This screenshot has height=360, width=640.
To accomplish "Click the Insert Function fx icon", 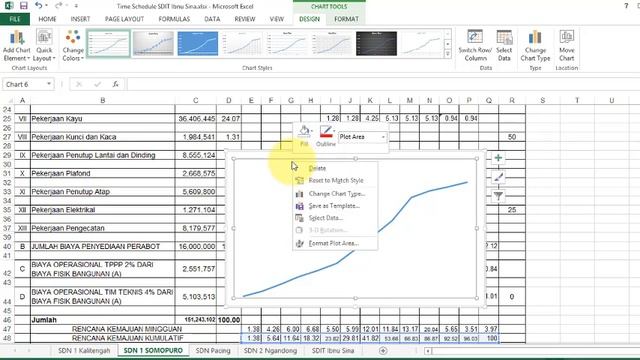I will coord(116,84).
